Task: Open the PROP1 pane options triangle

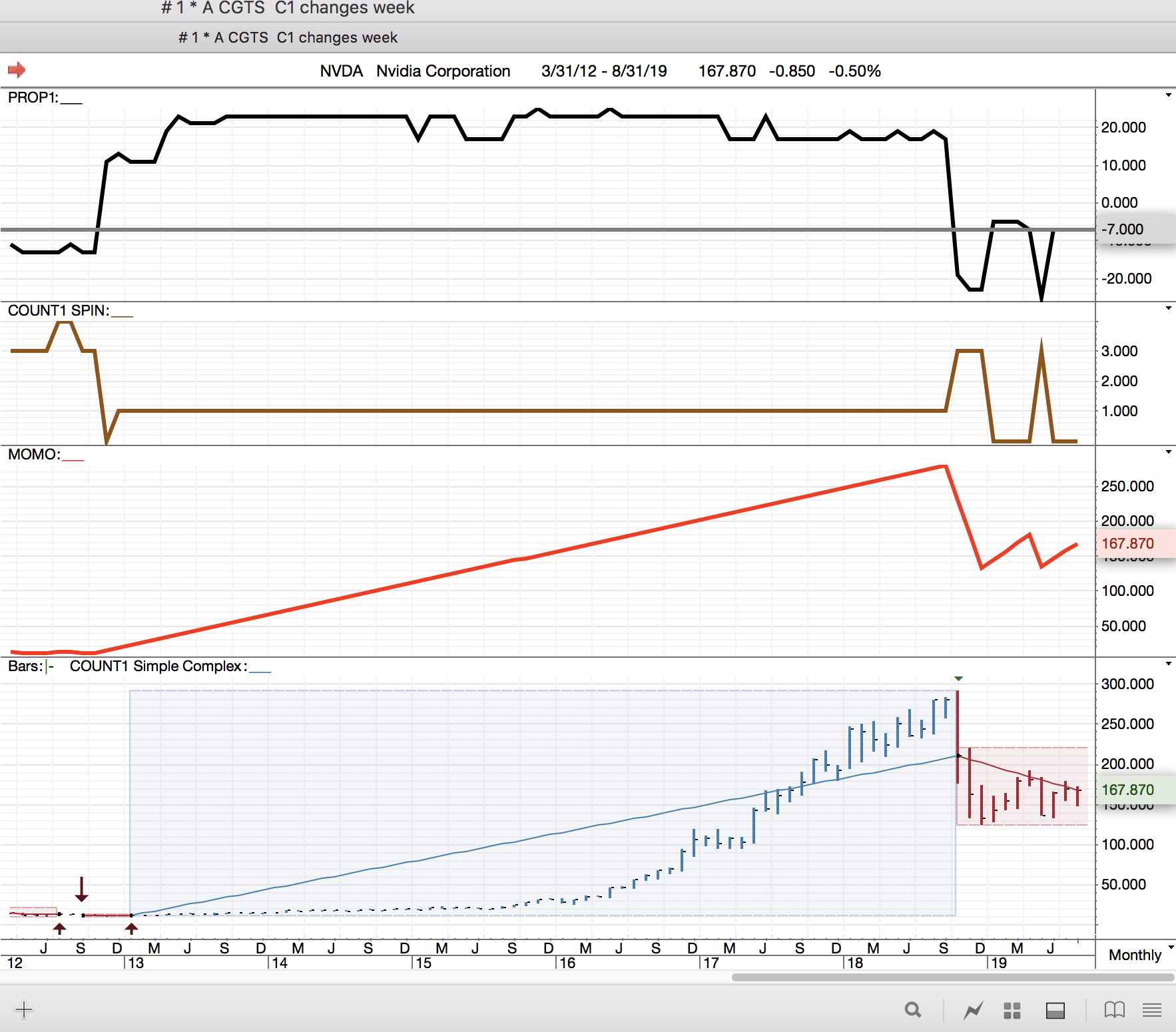Action: click(1169, 95)
